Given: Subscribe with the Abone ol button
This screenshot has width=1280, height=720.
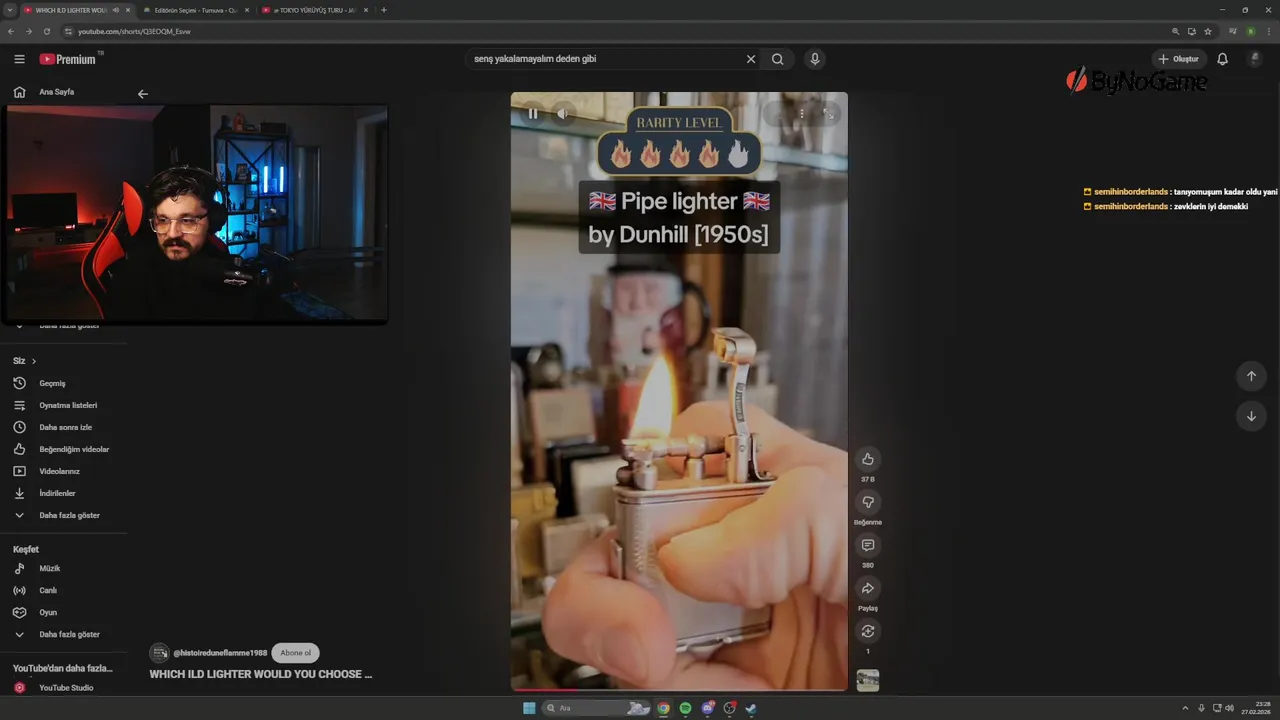Looking at the screenshot, I should coord(295,653).
